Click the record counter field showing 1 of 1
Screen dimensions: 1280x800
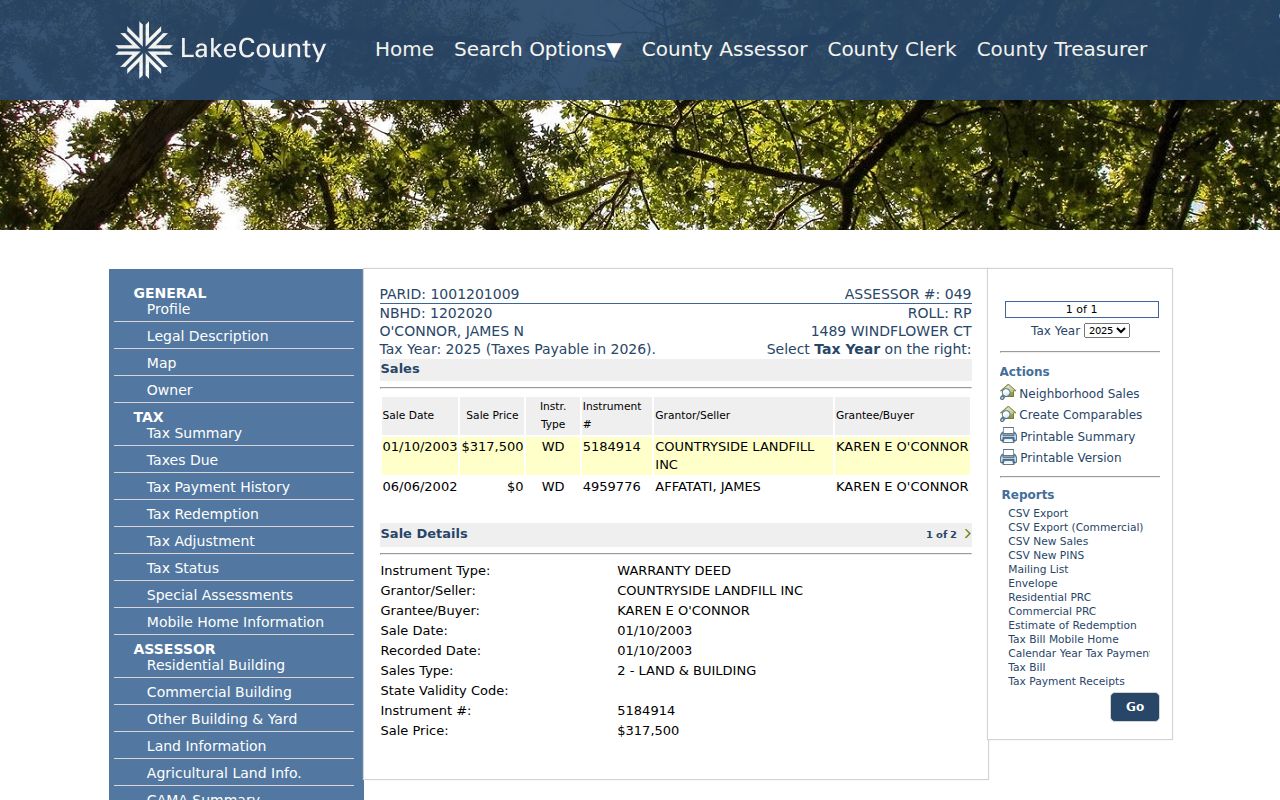pos(1082,310)
